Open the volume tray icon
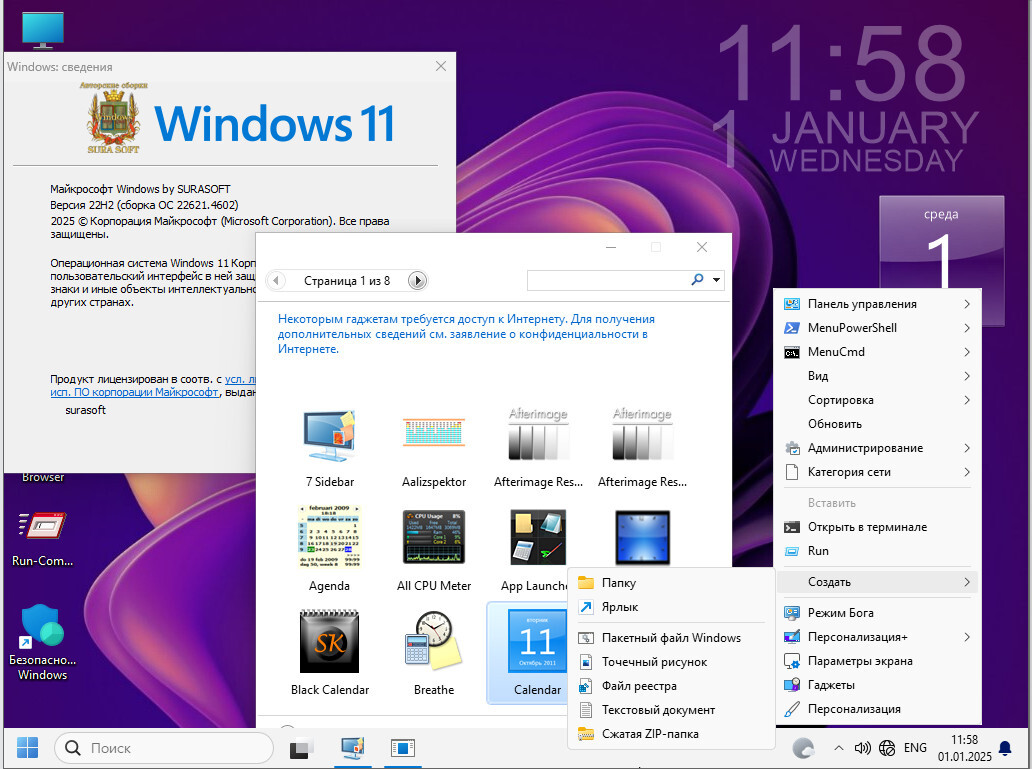 (862, 748)
